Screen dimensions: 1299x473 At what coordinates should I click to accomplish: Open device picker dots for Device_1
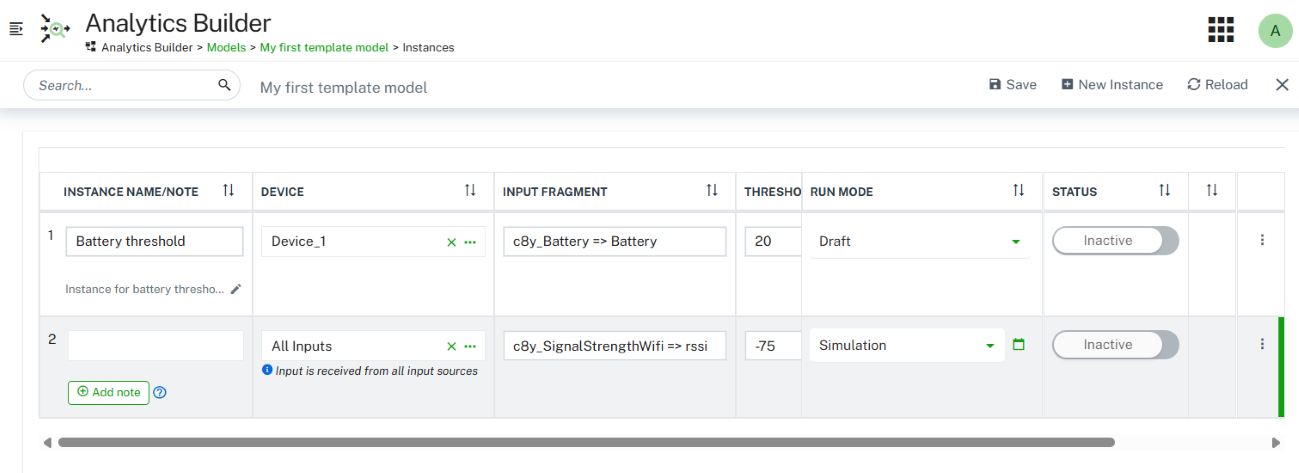point(470,242)
